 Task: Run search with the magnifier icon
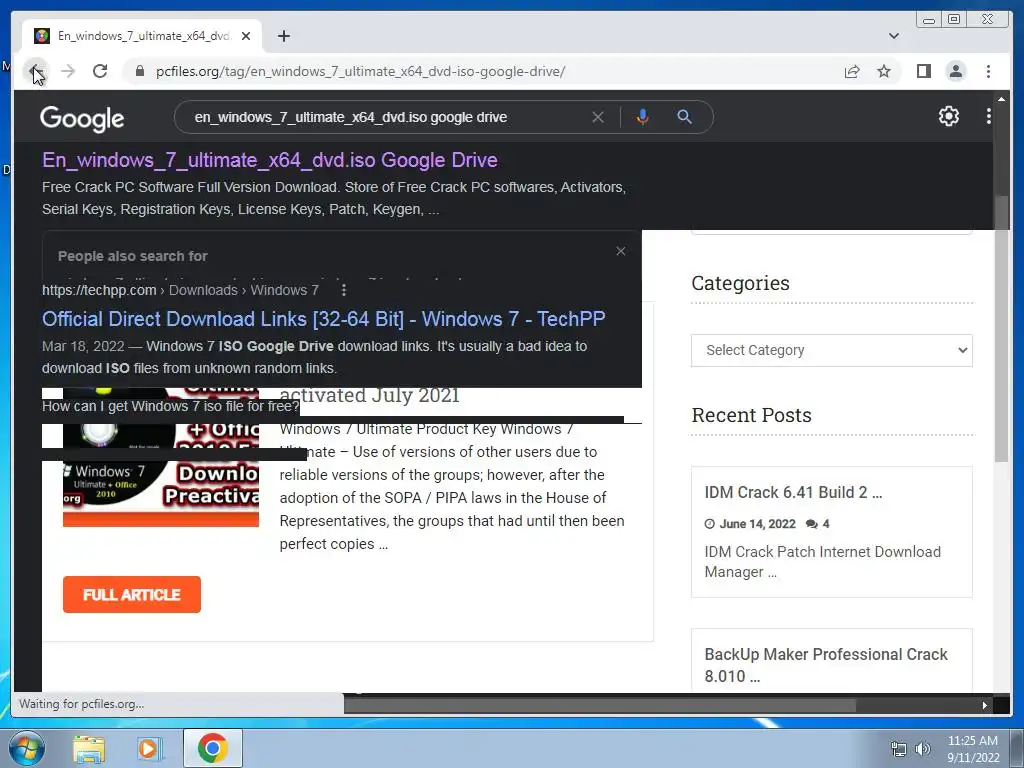pyautogui.click(x=684, y=117)
